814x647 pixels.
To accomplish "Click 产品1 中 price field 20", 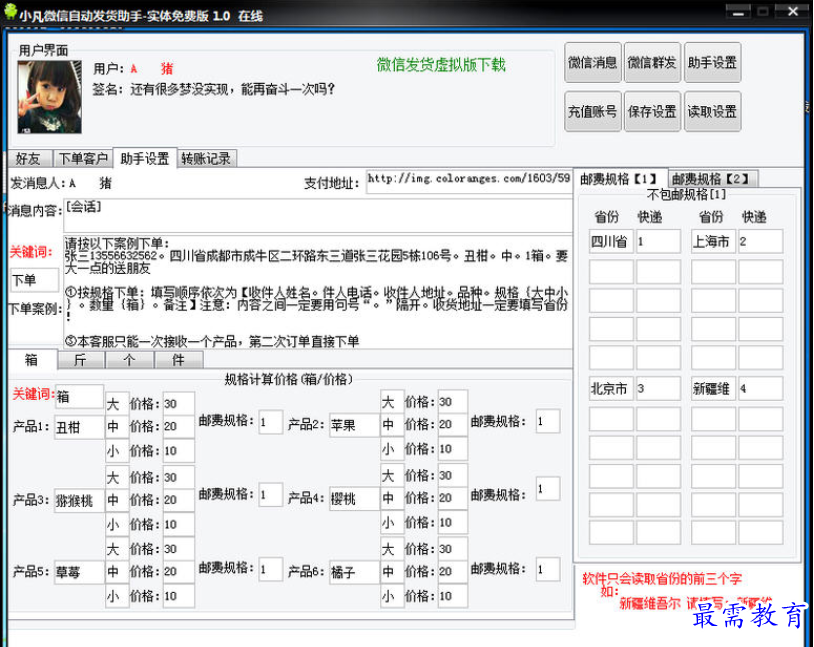I will 179,426.
